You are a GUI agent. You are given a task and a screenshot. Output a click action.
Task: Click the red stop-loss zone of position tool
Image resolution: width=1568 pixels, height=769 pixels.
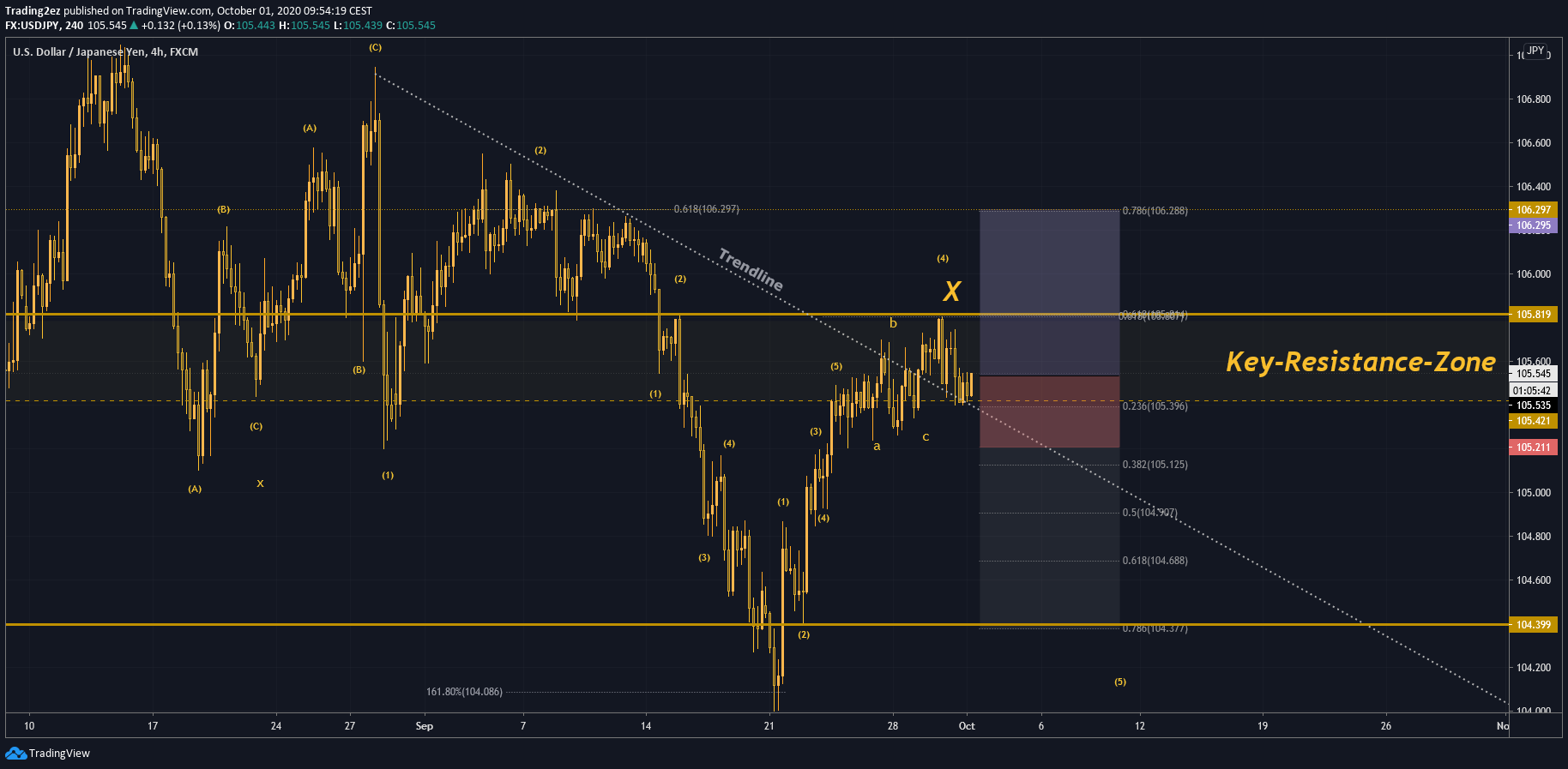point(1049,412)
